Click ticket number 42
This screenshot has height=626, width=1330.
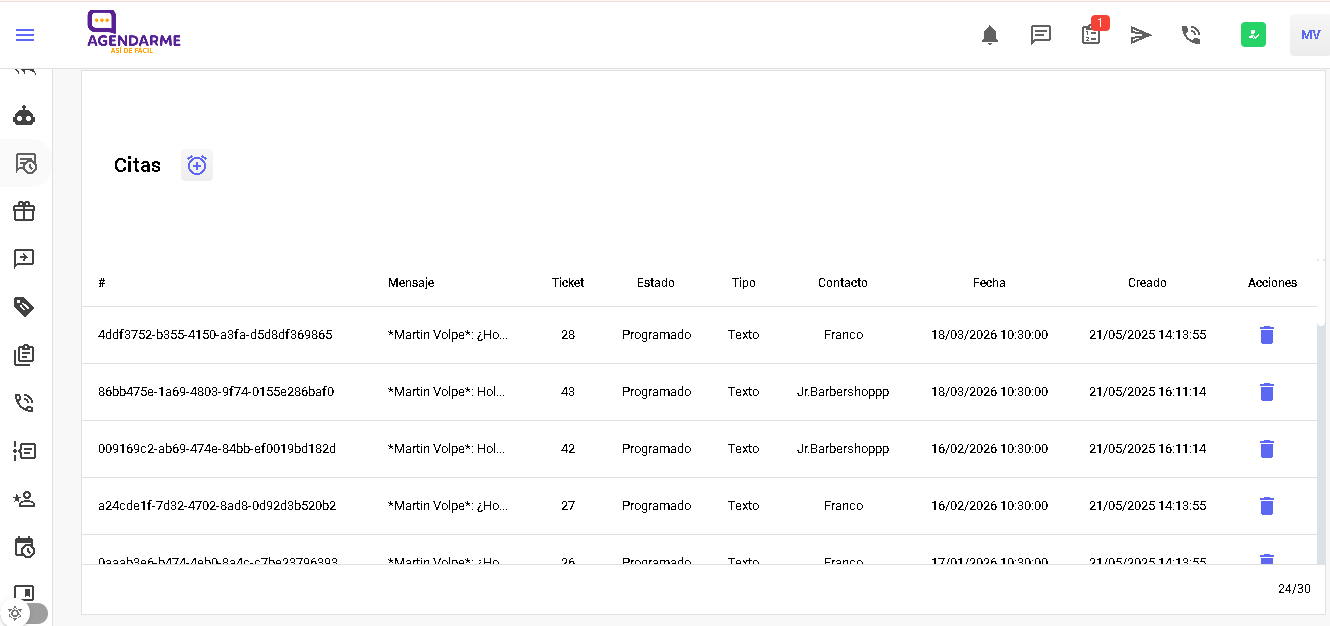tap(568, 449)
